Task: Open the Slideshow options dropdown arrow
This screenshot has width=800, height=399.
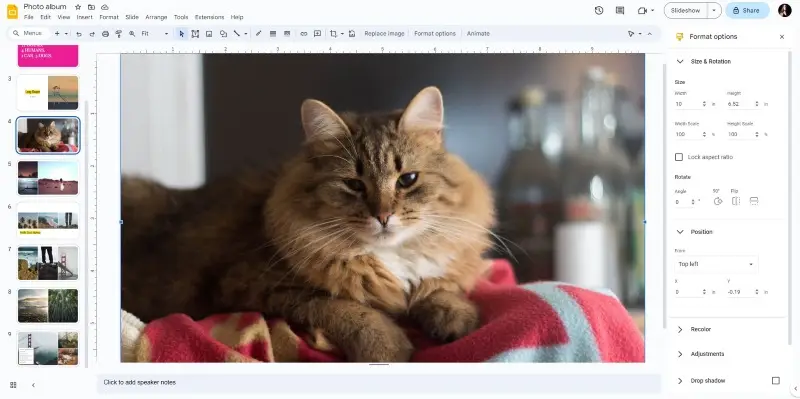Action: point(714,10)
